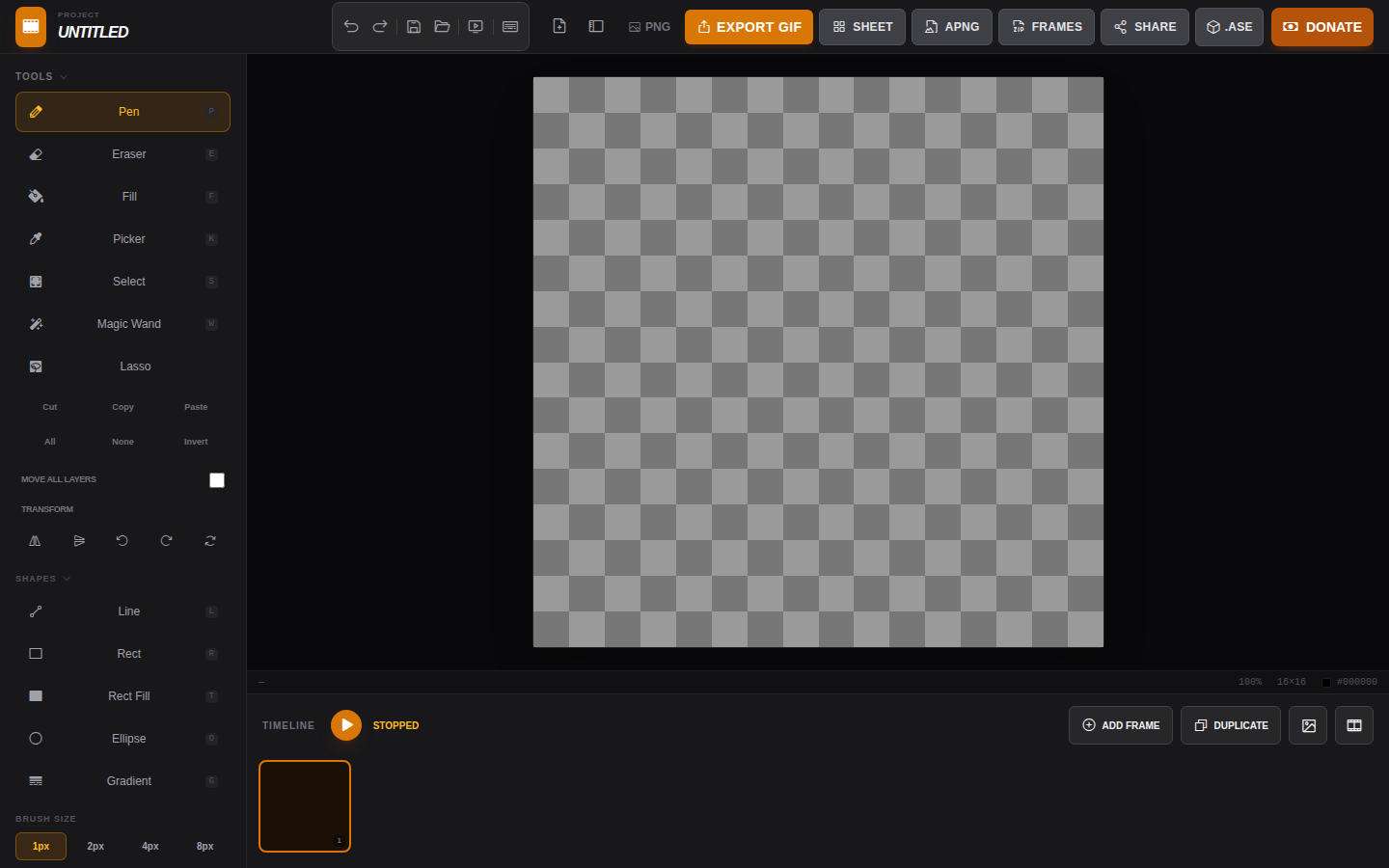Start playback with the orange play button

point(346,725)
